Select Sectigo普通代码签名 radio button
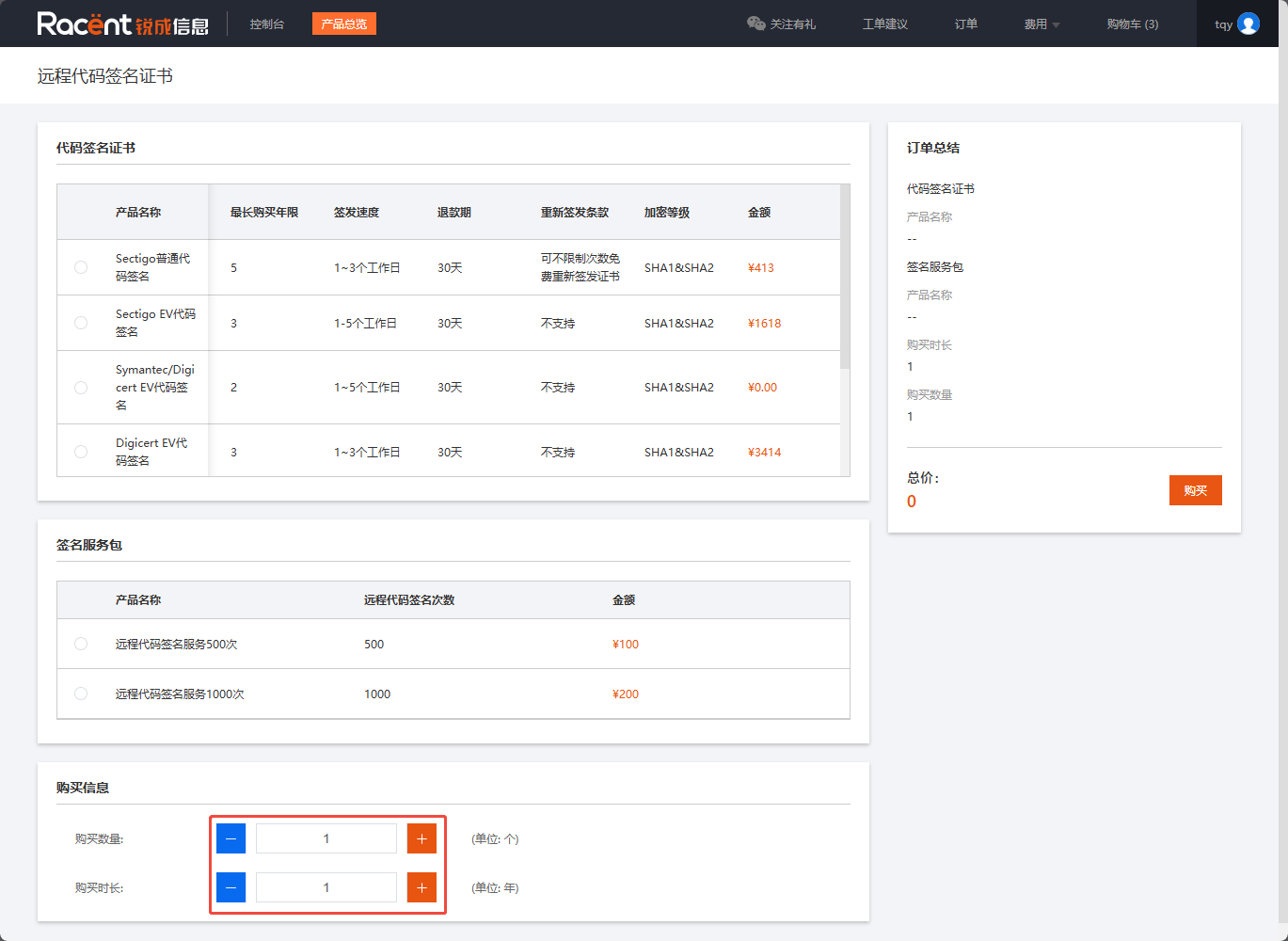 click(x=81, y=267)
